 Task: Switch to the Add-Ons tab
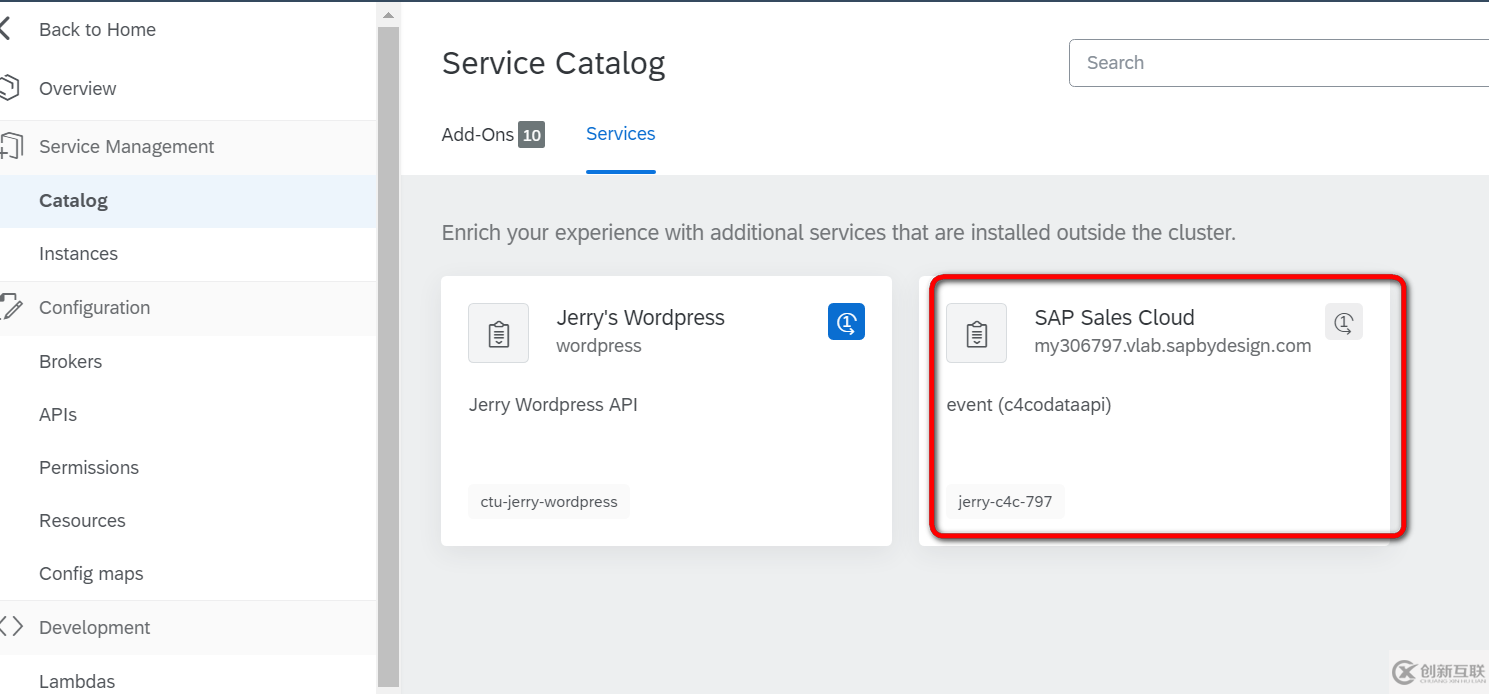(x=478, y=133)
